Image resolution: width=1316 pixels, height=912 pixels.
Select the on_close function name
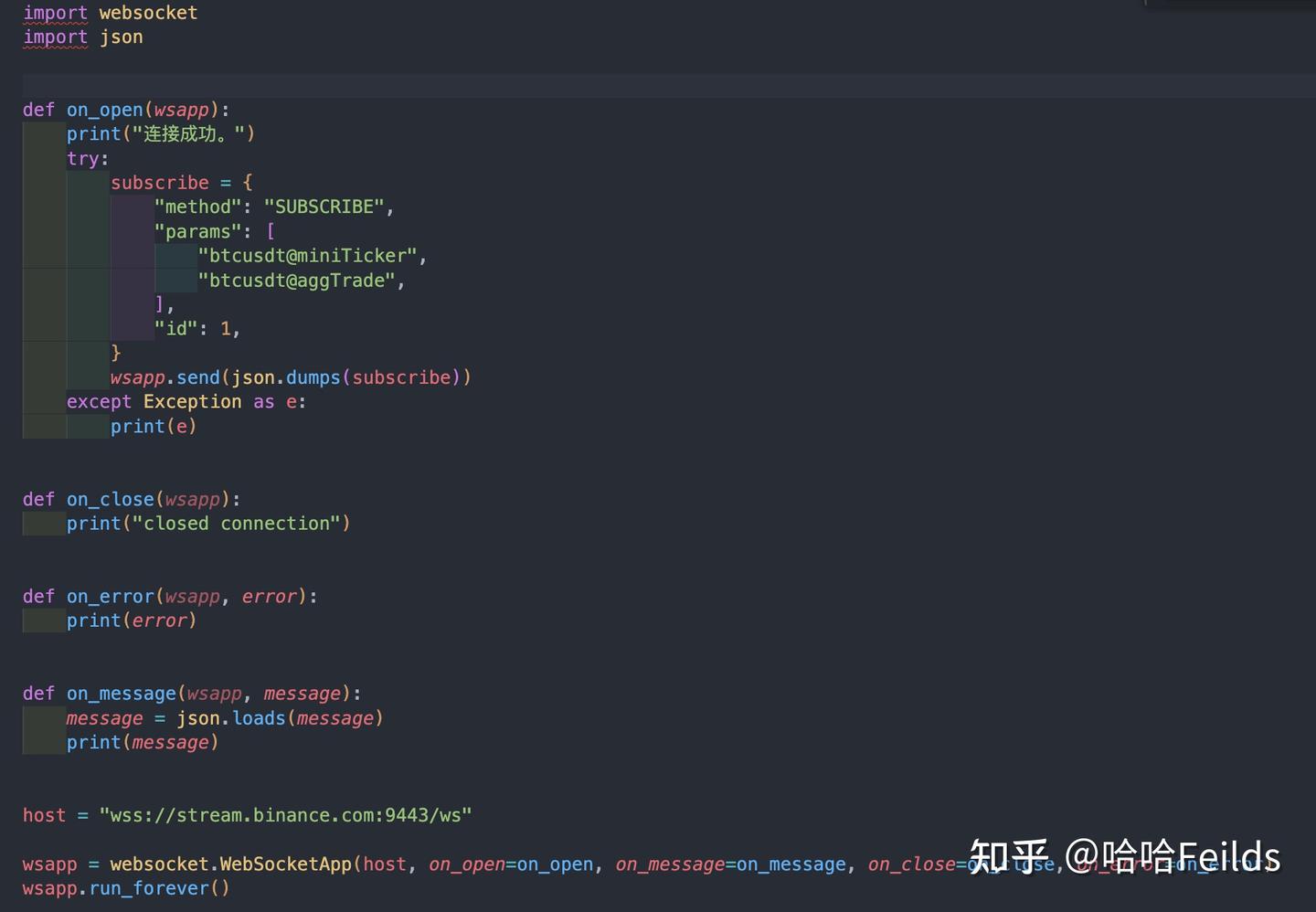[x=109, y=499]
